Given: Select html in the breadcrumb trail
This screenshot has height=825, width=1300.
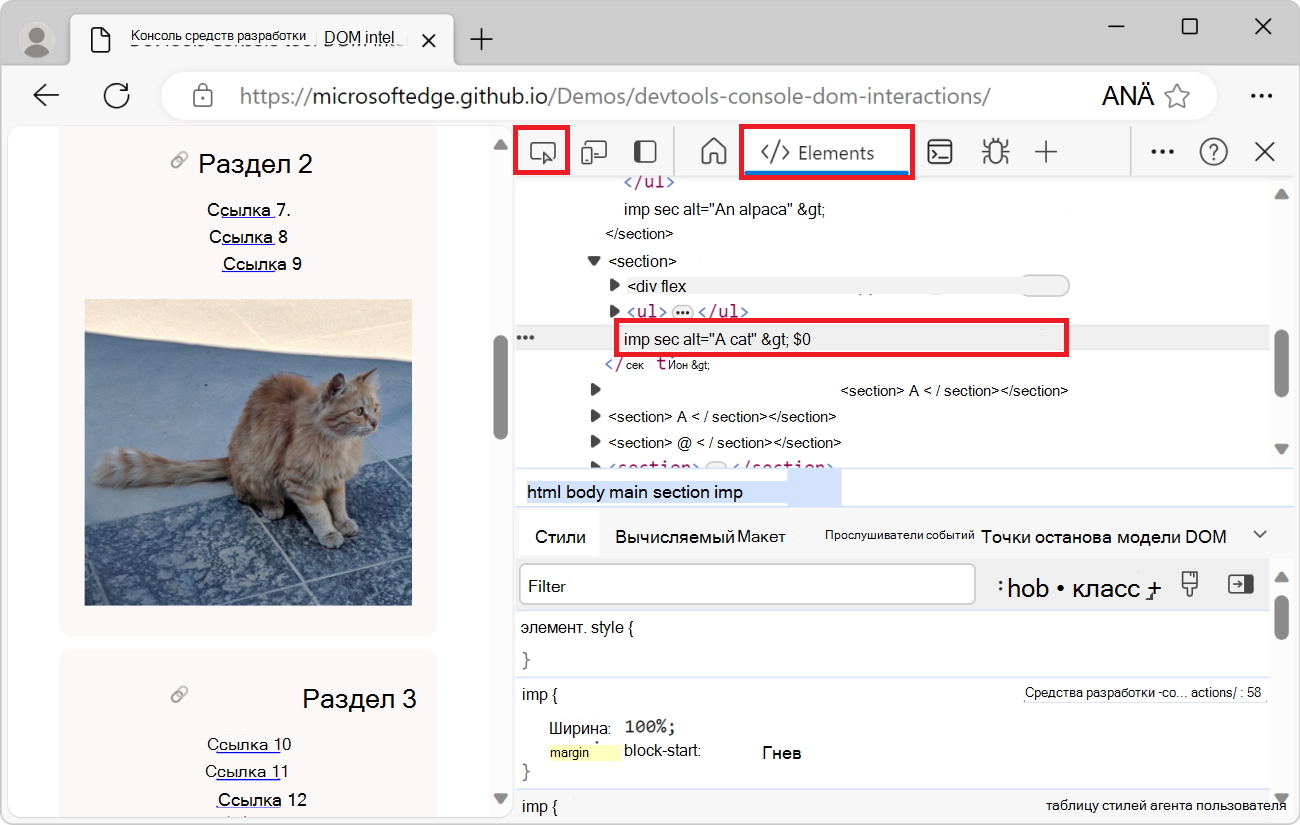Looking at the screenshot, I should (x=544, y=492).
